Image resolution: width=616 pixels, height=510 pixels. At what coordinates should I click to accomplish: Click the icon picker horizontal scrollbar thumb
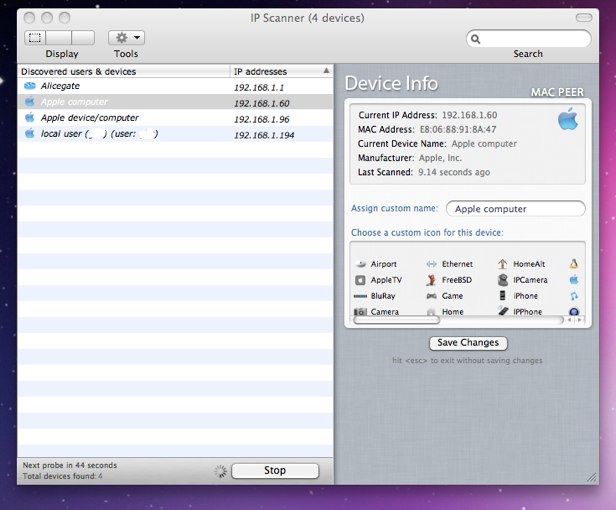396,320
